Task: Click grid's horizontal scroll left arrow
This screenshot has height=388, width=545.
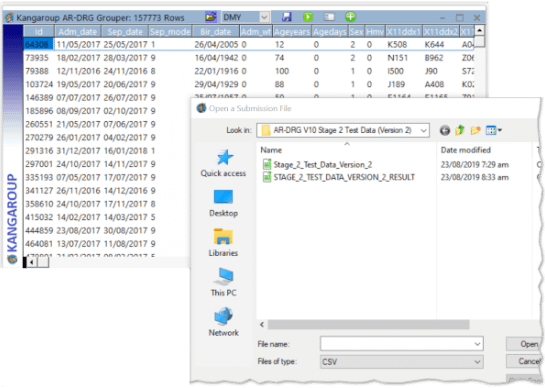Action: (32, 262)
